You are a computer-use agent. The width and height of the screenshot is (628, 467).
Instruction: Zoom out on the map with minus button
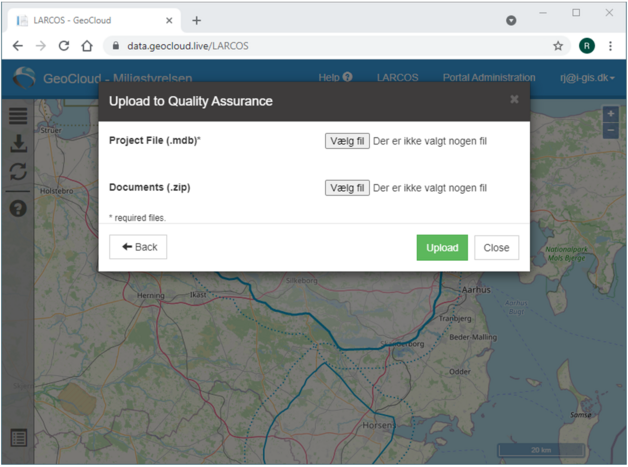[x=610, y=130]
